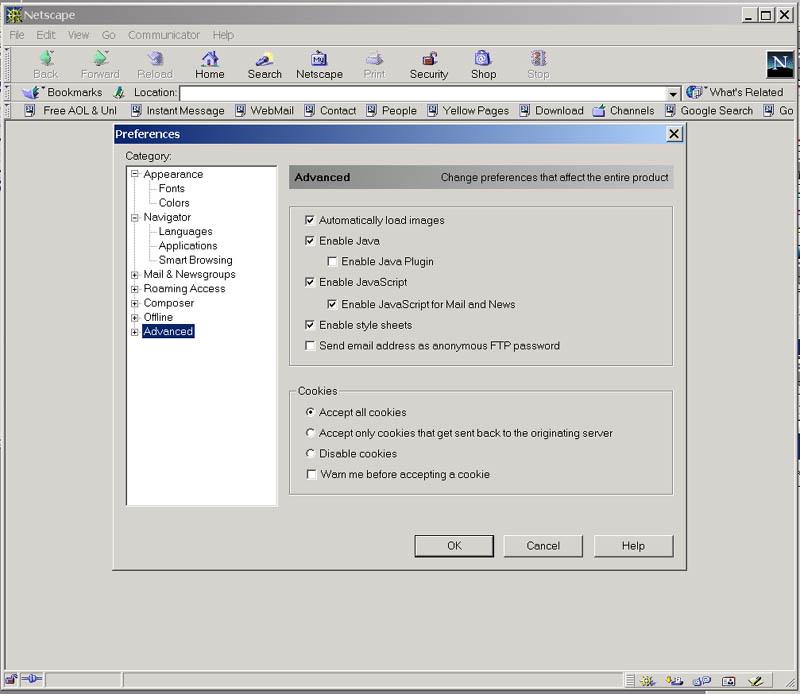Viewport: 800px width, 694px height.
Task: Select the Languages category
Action: (x=185, y=231)
